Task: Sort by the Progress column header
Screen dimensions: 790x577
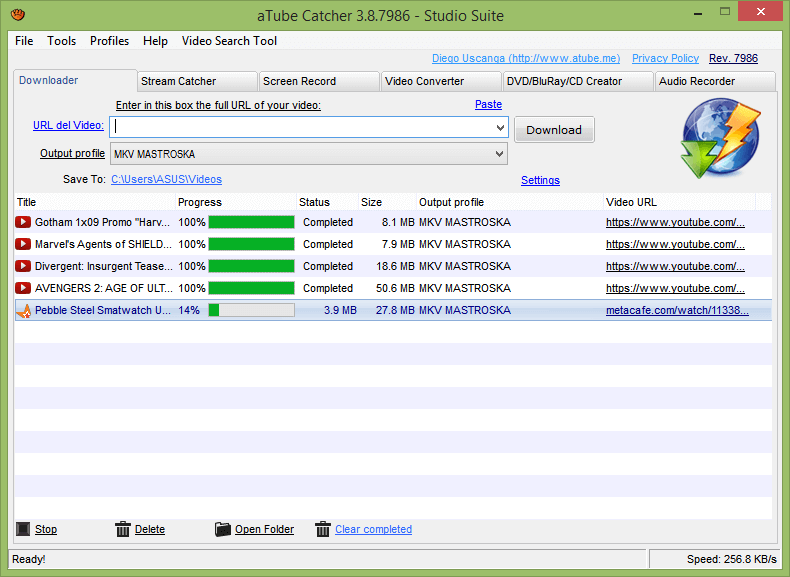Action: tap(236, 202)
